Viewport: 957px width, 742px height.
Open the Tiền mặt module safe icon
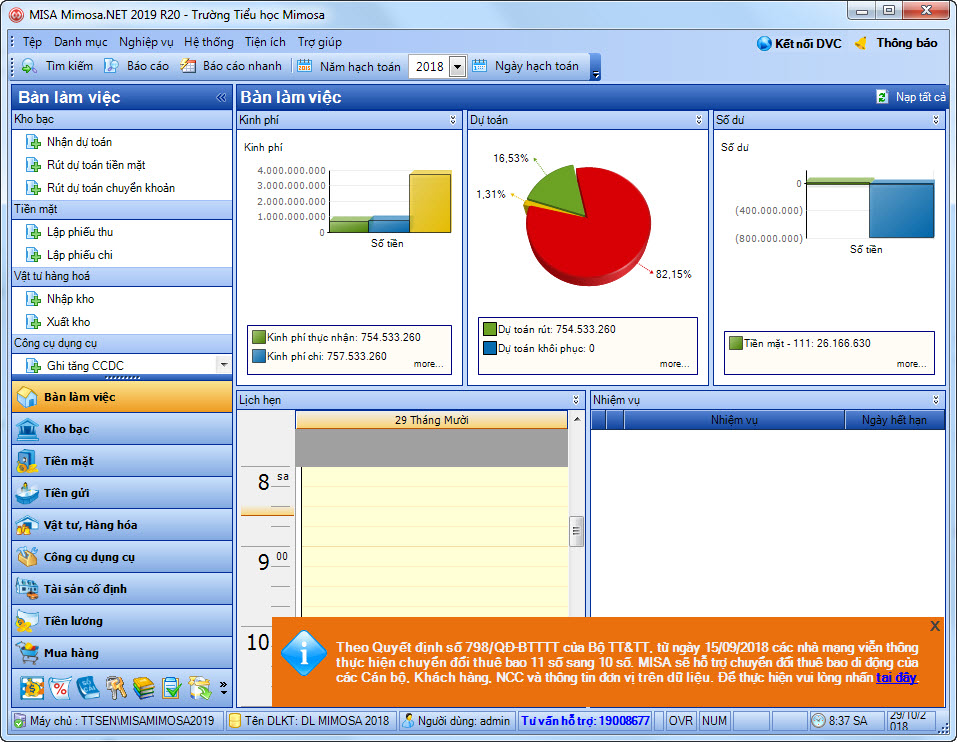[27, 461]
